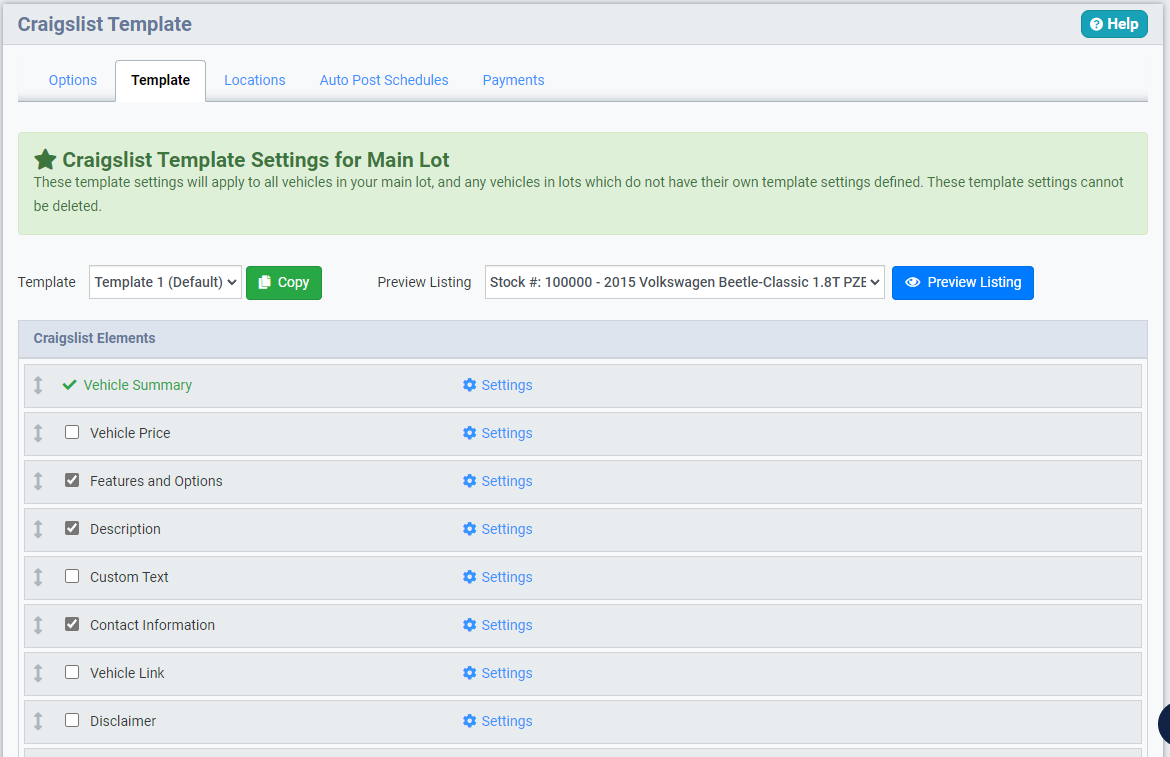Screen dimensions: 1170x757
Task: Click the eye icon on Preview Listing button
Action: coord(912,283)
